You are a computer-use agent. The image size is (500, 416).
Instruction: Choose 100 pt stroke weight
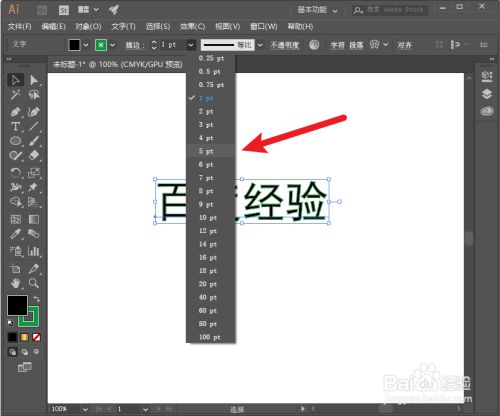(x=211, y=337)
